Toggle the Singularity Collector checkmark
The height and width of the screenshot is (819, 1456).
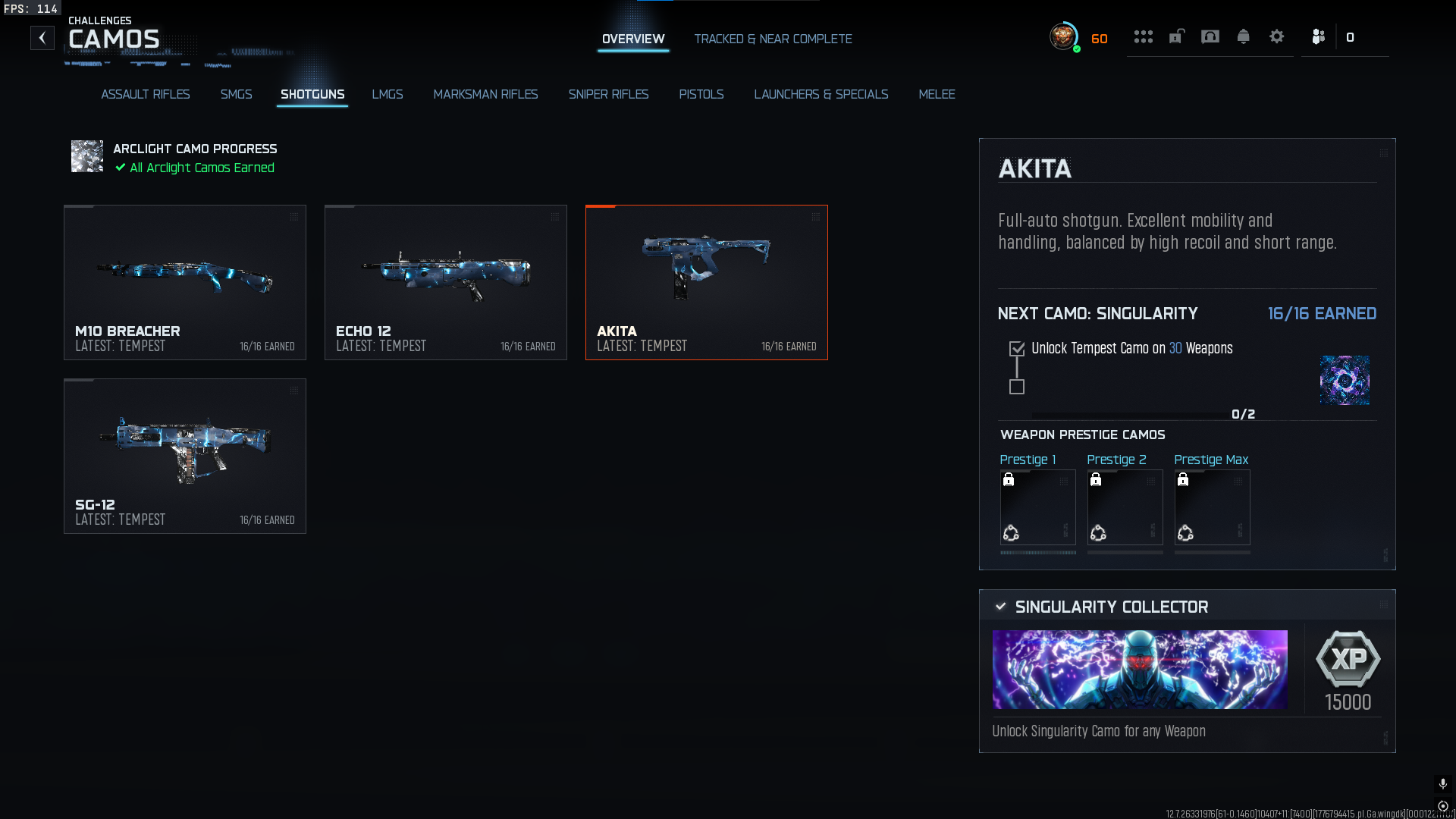coord(1000,606)
